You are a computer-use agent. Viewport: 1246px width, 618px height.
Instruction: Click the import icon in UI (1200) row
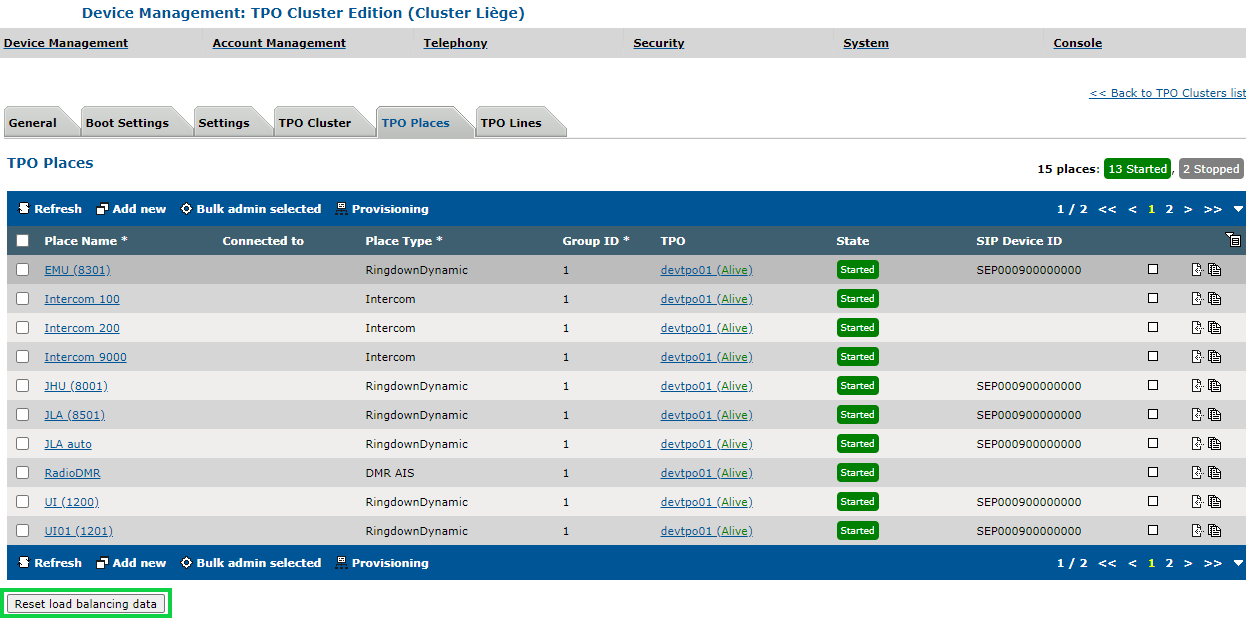[1197, 502]
